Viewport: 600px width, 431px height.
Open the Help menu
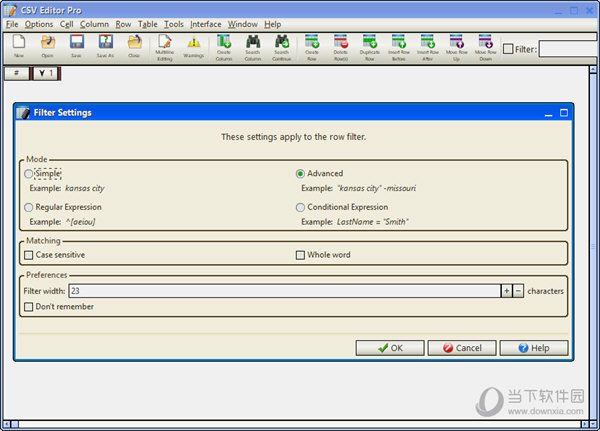pos(272,24)
